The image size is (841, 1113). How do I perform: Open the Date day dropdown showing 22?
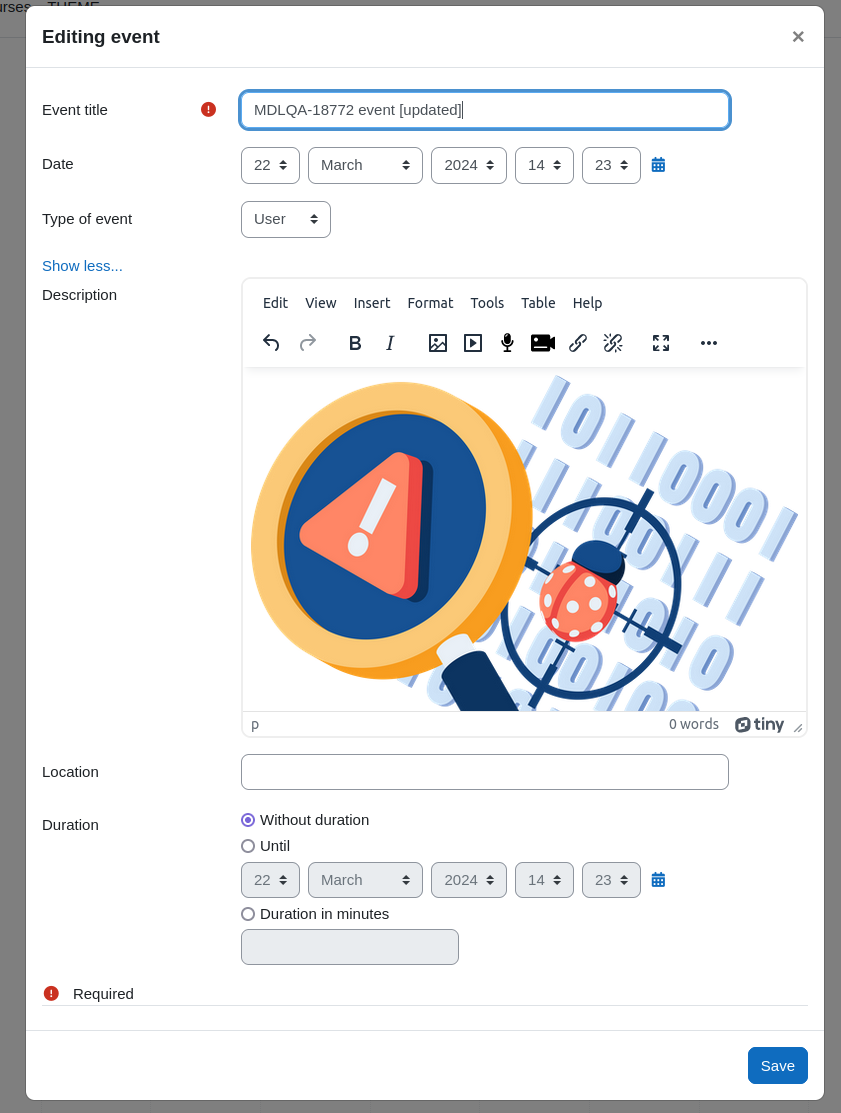pos(270,165)
